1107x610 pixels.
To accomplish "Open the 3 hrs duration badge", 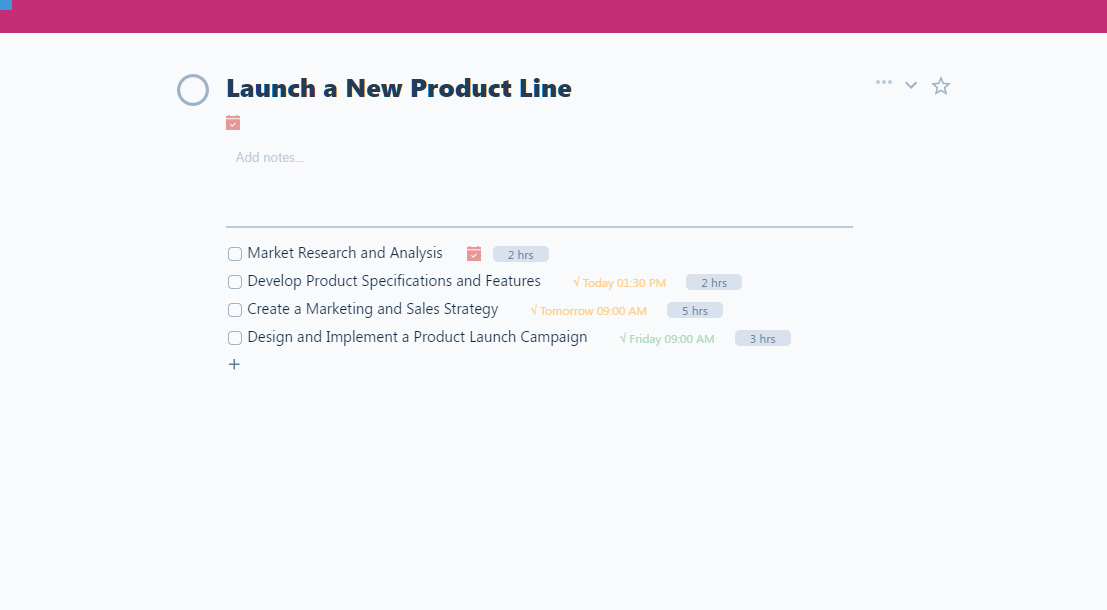I will pos(762,339).
